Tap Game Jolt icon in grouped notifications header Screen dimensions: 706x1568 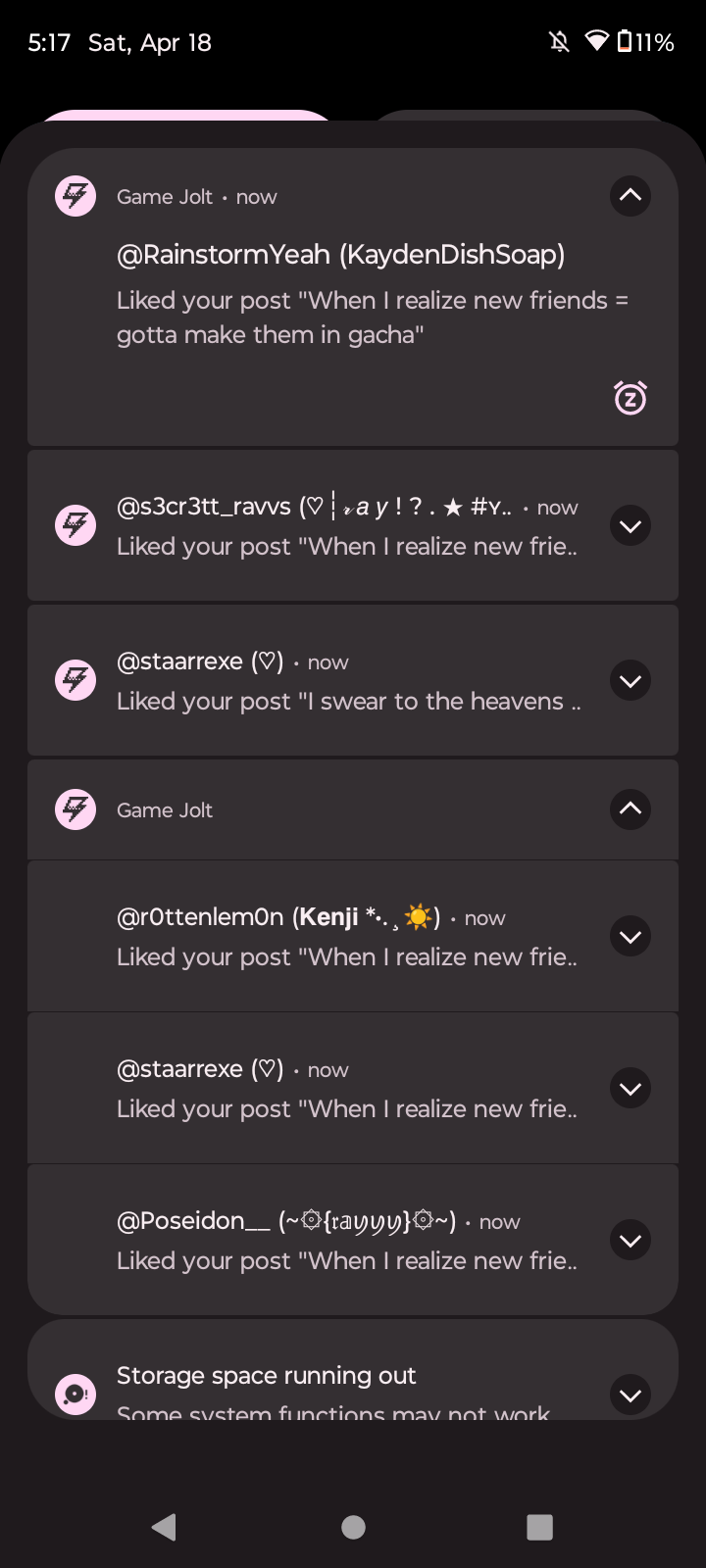(76, 809)
